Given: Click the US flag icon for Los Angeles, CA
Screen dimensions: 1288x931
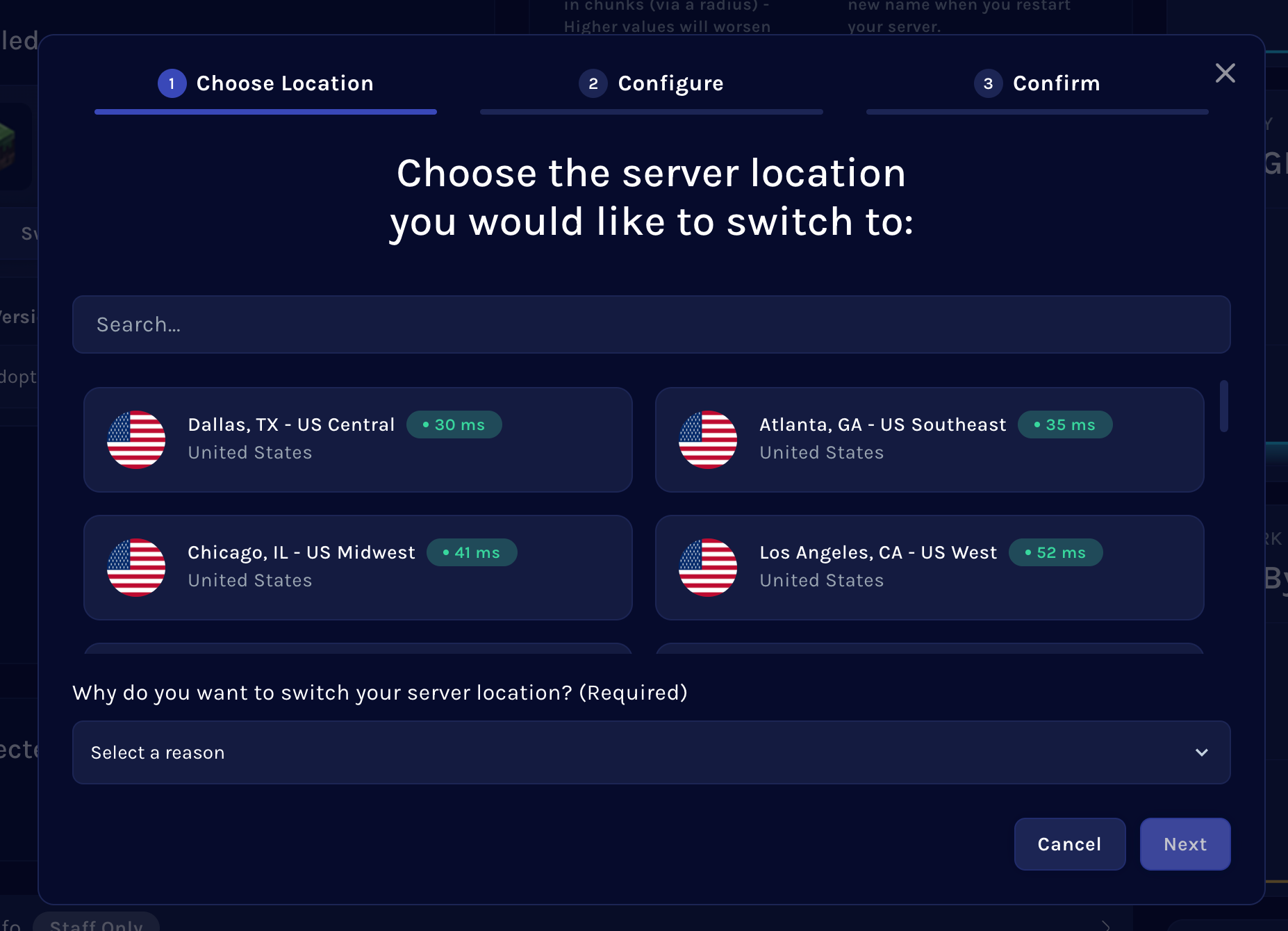Looking at the screenshot, I should [708, 567].
